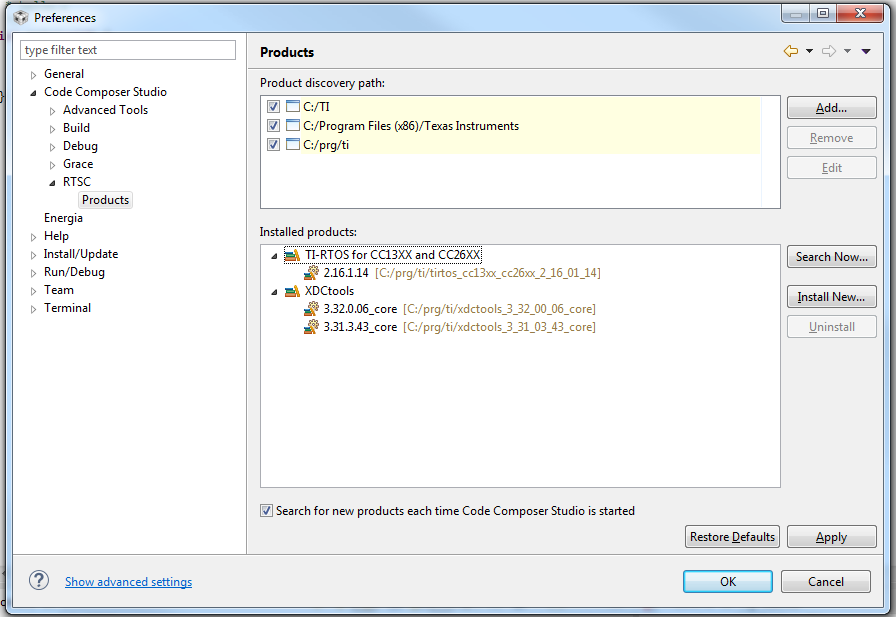896x617 pixels.
Task: Click the forward navigation arrow icon
Action: click(829, 51)
